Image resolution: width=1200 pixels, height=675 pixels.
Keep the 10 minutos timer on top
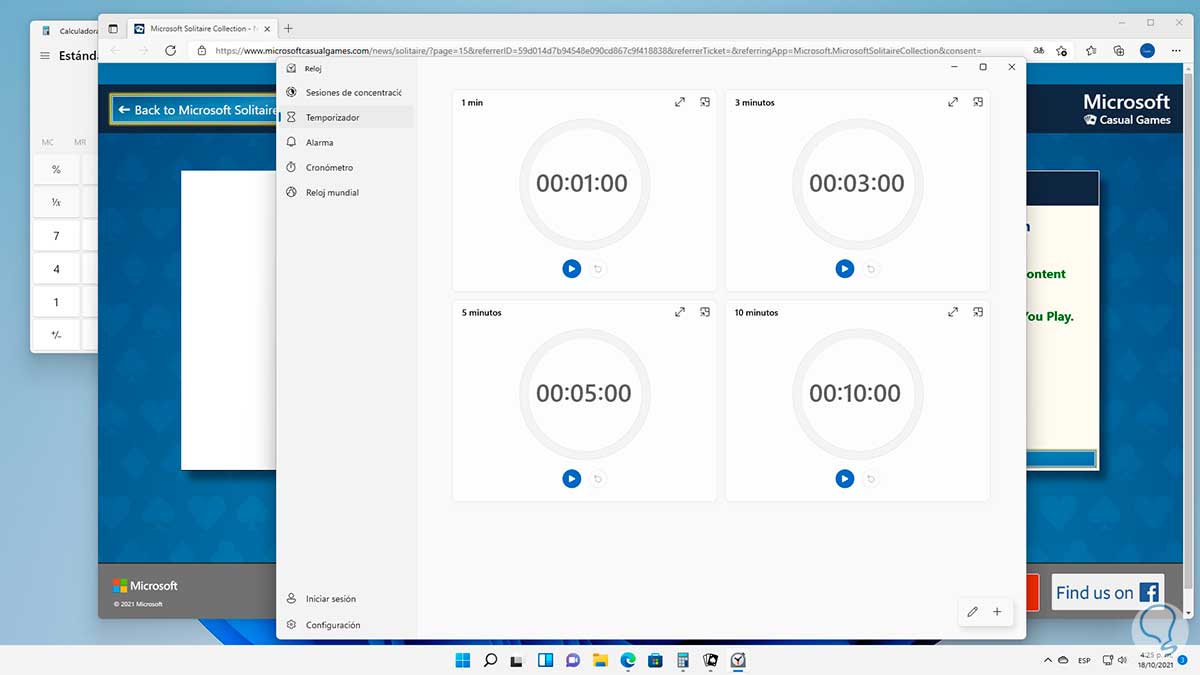[978, 312]
